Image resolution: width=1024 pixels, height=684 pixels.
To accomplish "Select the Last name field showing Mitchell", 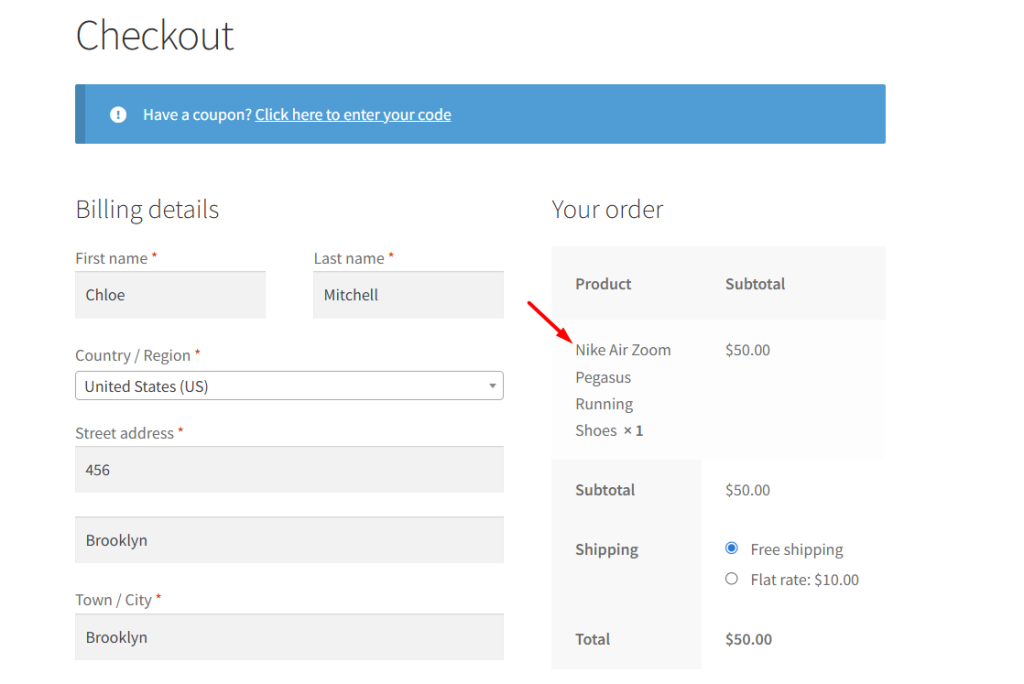I will pos(408,294).
